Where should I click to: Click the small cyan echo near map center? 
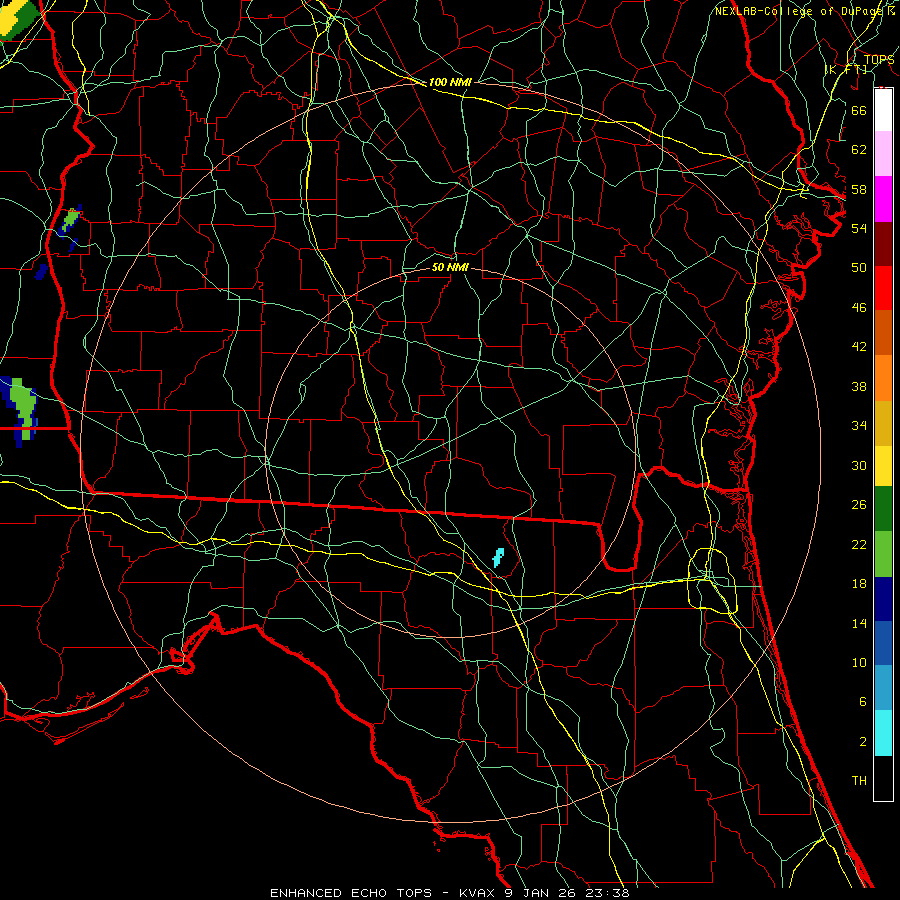click(x=498, y=557)
